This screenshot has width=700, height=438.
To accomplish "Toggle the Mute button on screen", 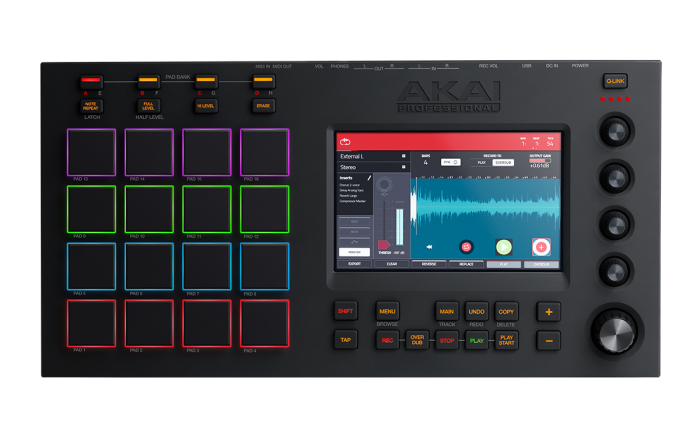I will [354, 232].
